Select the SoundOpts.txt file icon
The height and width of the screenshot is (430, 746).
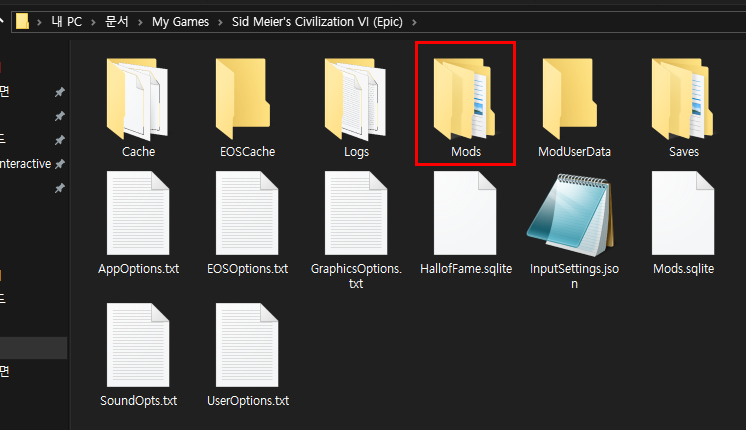138,345
